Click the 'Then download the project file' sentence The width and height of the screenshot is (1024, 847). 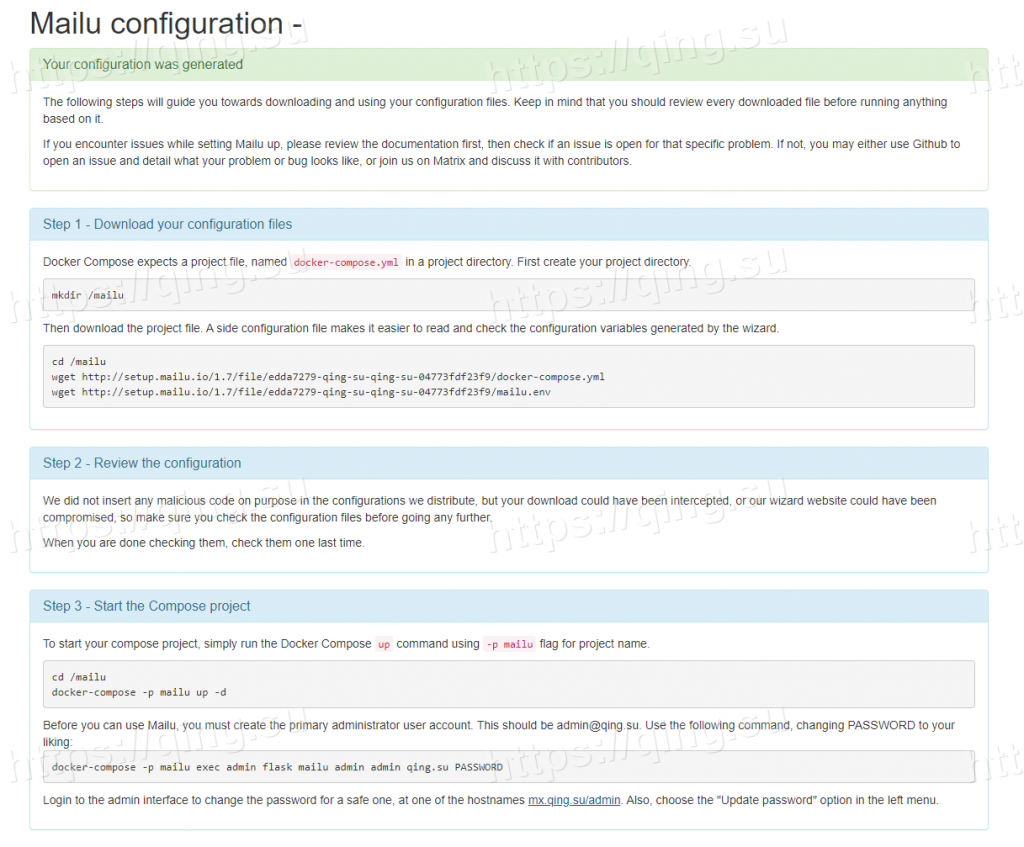click(411, 328)
